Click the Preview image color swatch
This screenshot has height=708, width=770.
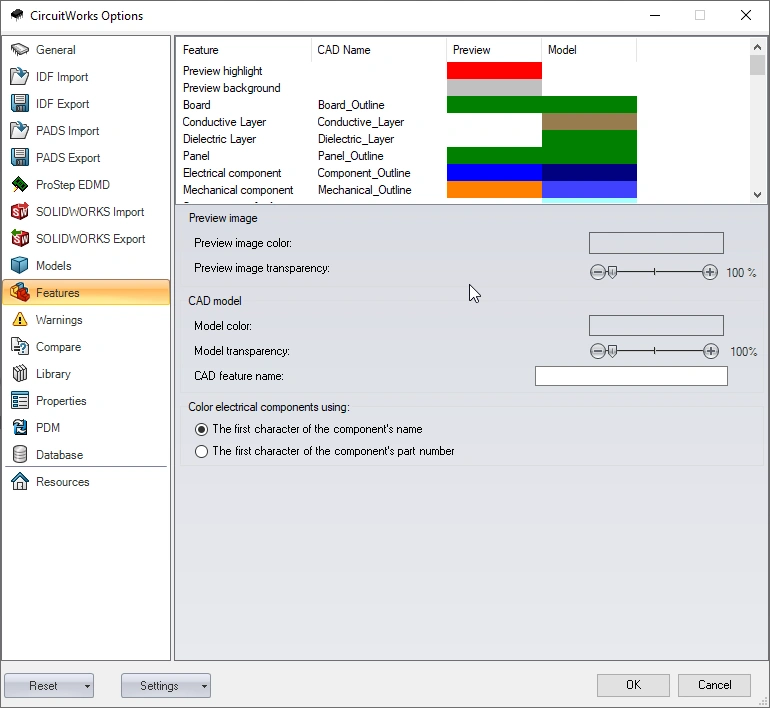pyautogui.click(x=656, y=243)
